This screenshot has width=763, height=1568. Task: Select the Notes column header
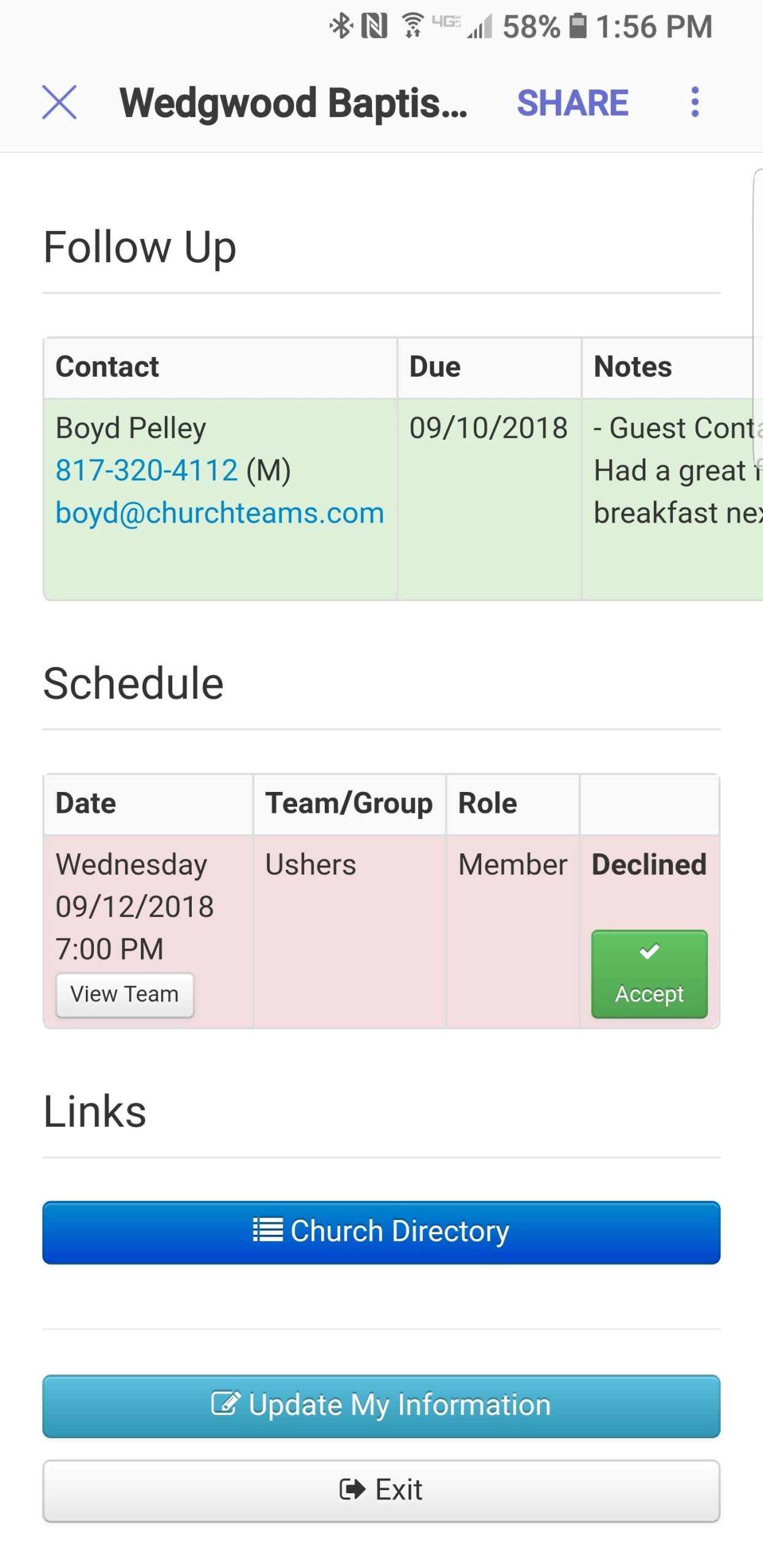pos(633,367)
